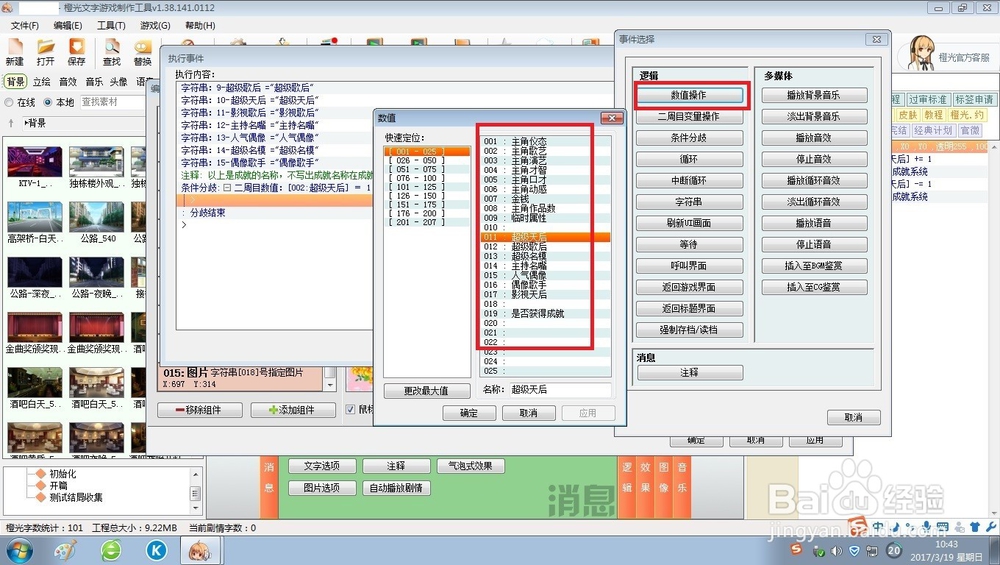
Task: Open the 帮助(H) menu
Action: pos(200,26)
